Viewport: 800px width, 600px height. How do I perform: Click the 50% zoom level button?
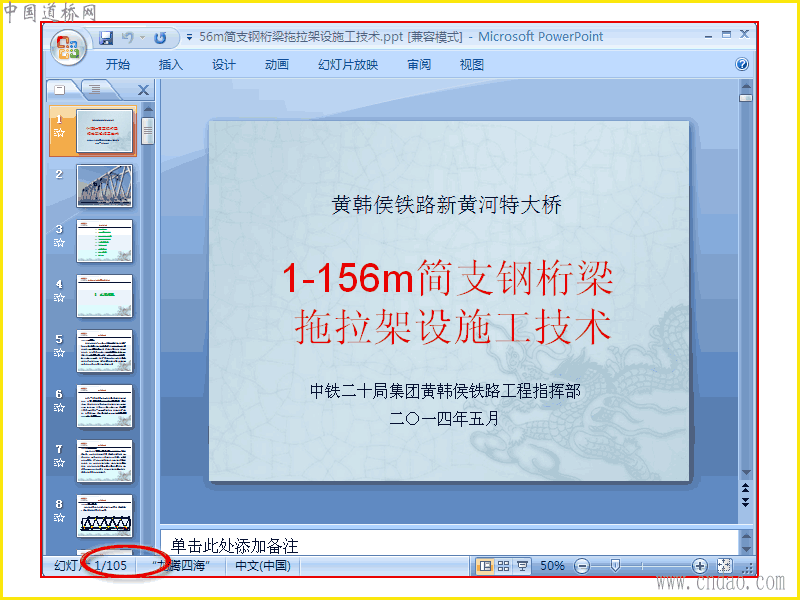(552, 565)
